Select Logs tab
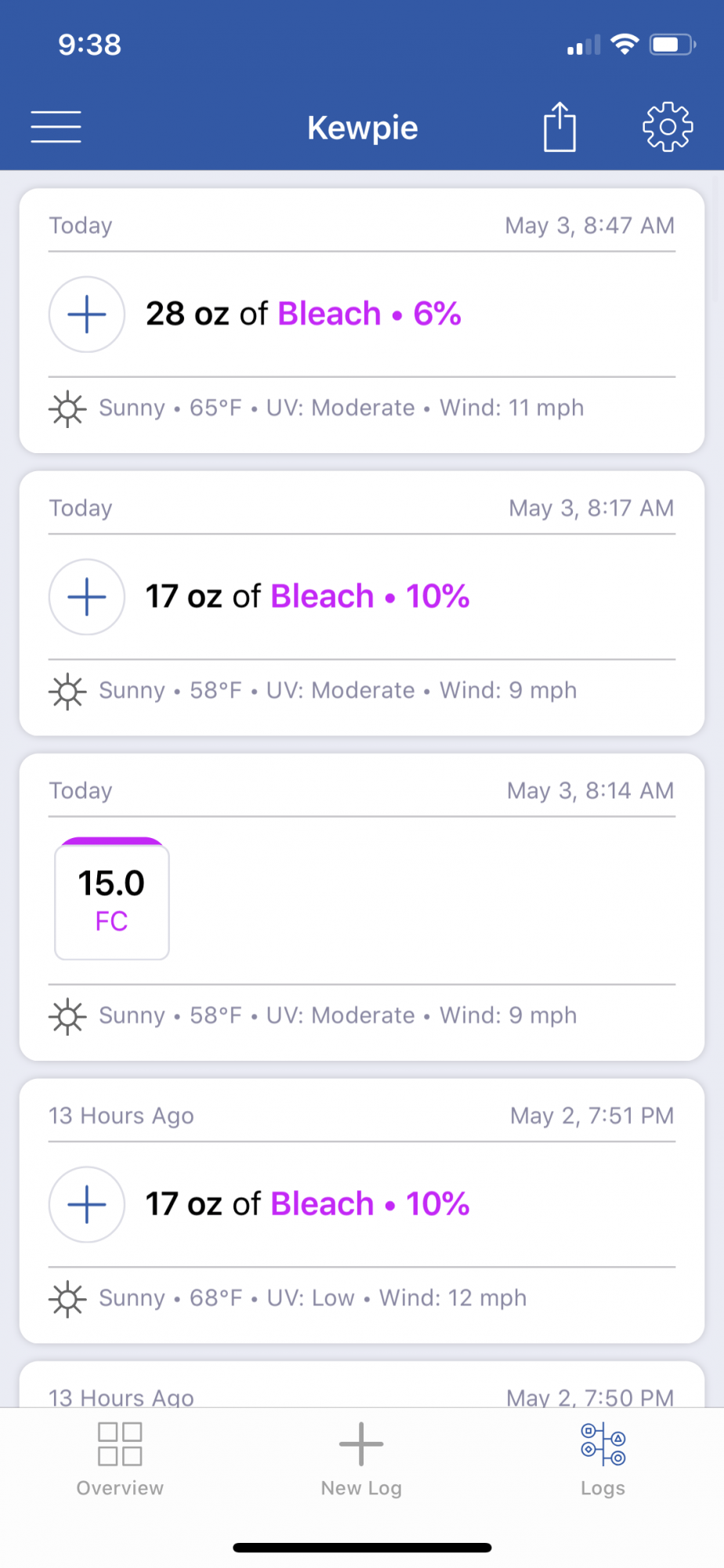724x1568 pixels. click(603, 1460)
